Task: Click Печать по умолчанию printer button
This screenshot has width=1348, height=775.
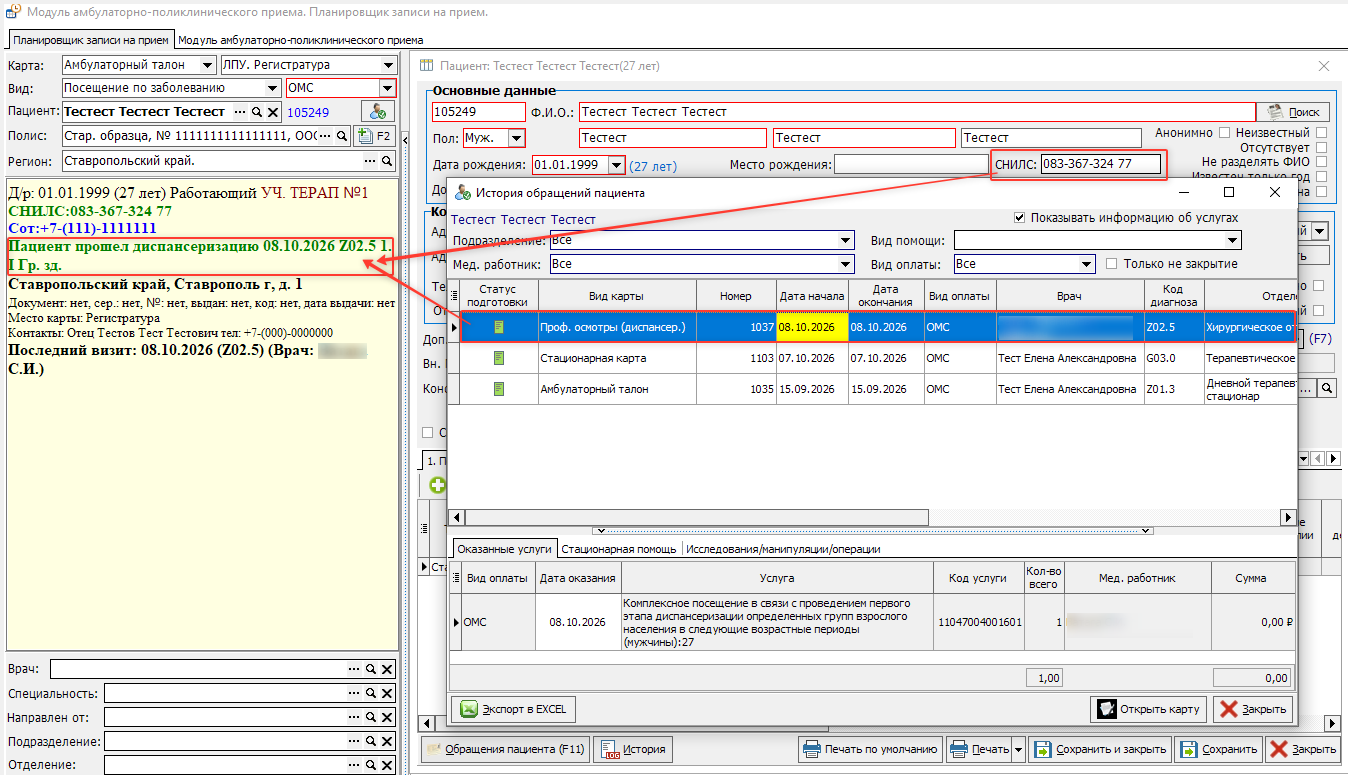Action: (x=870, y=749)
